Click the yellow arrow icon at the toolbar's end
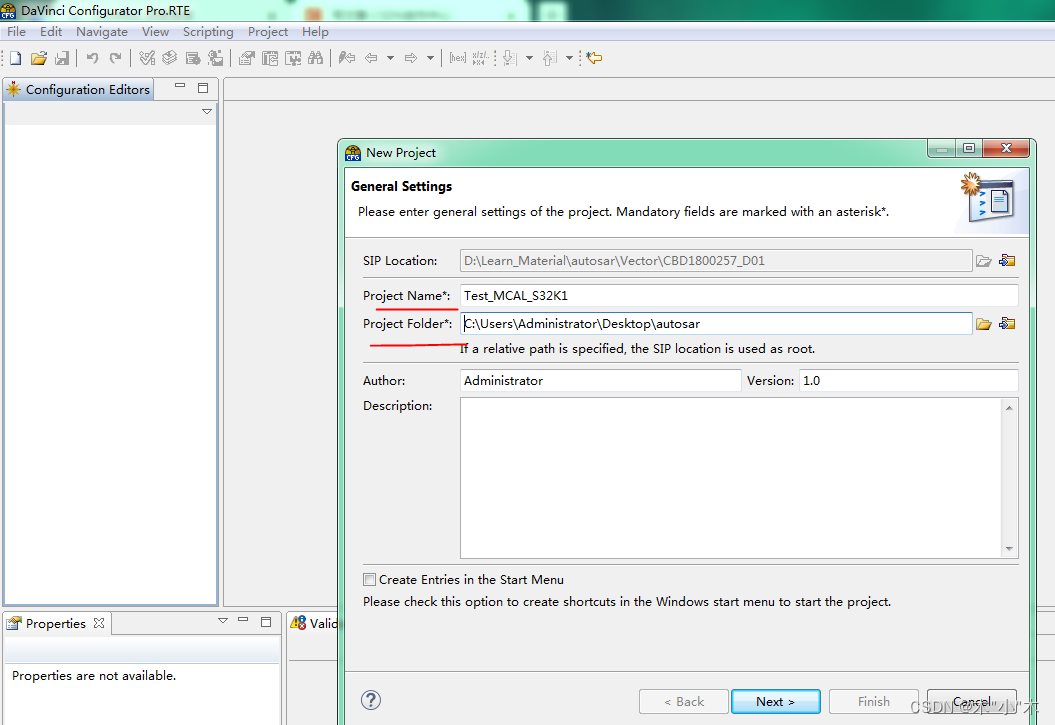Viewport: 1055px width, 725px height. click(x=594, y=58)
